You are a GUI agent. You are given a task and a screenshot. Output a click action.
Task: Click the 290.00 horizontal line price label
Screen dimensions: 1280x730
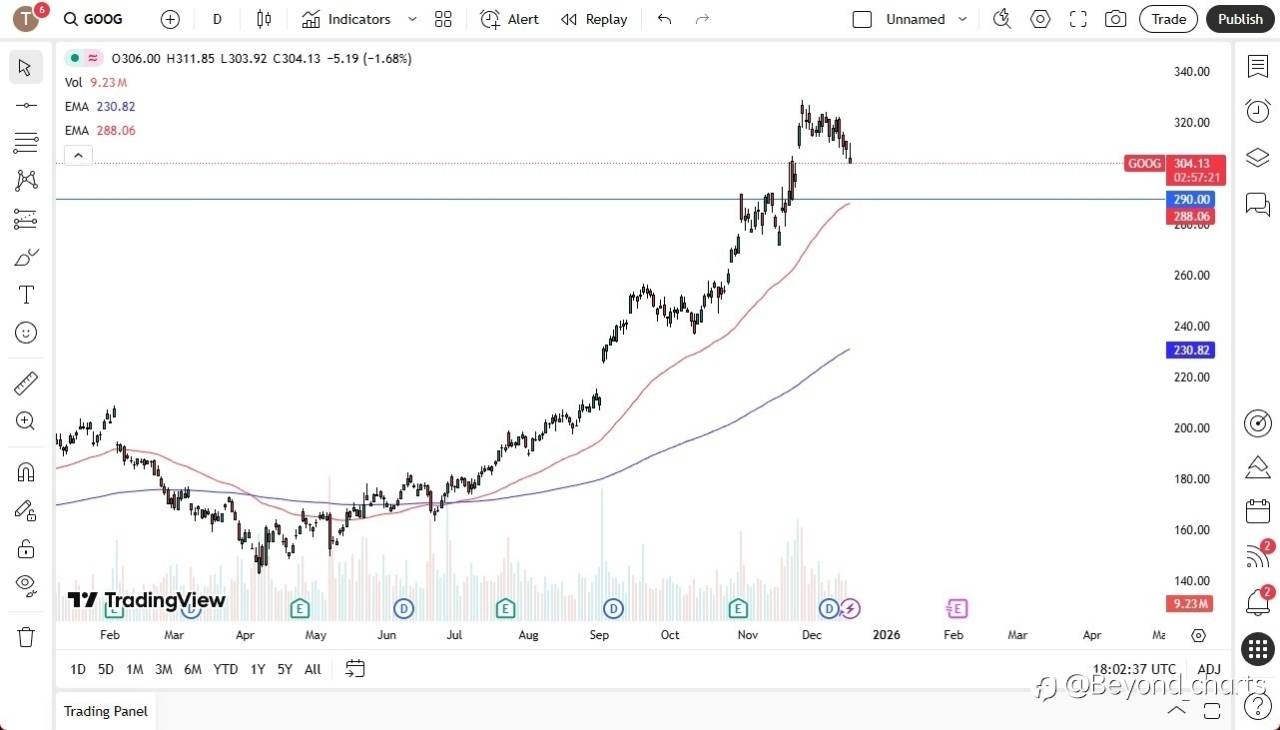click(1191, 199)
